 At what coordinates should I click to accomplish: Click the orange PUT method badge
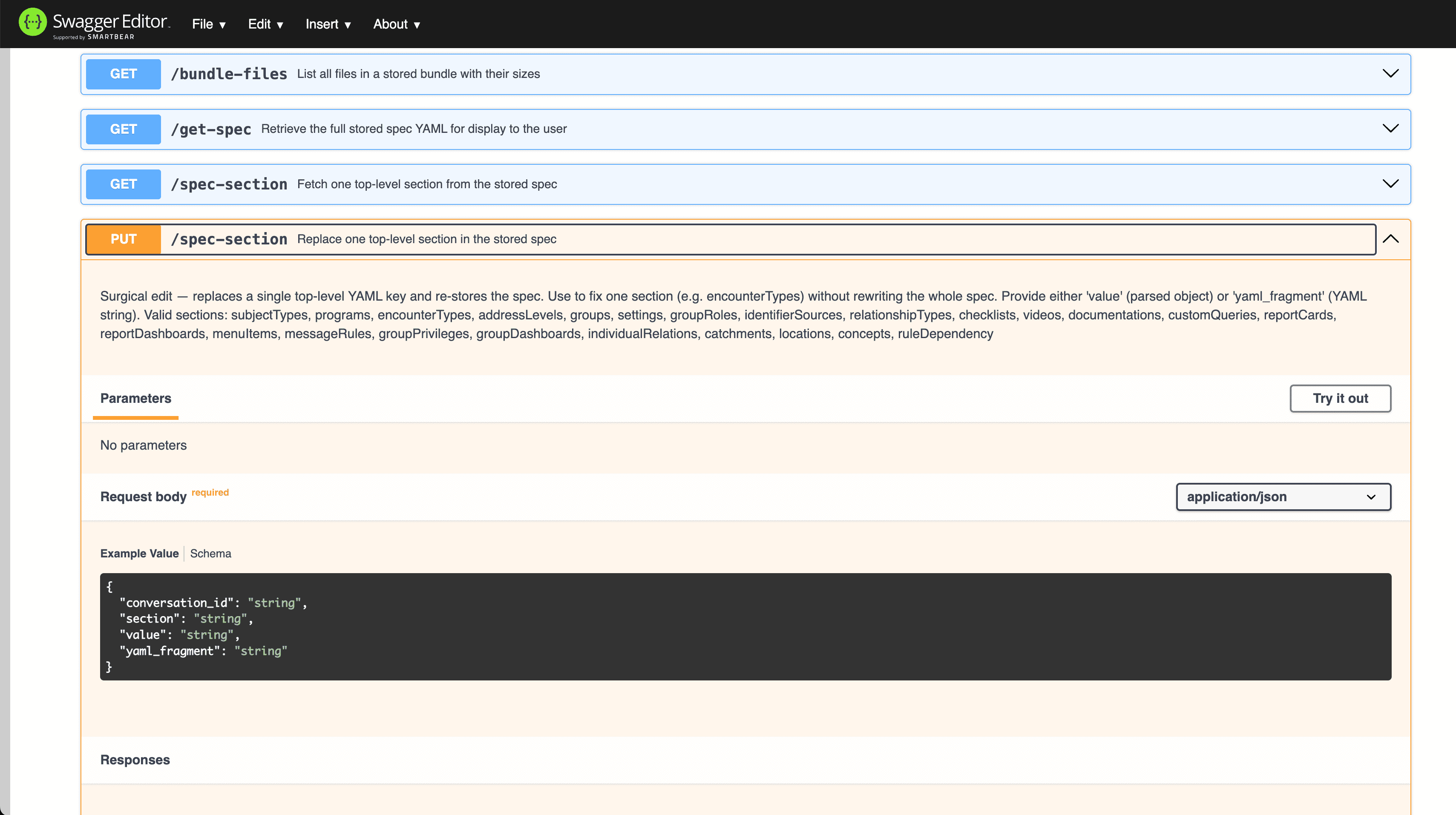click(123, 239)
